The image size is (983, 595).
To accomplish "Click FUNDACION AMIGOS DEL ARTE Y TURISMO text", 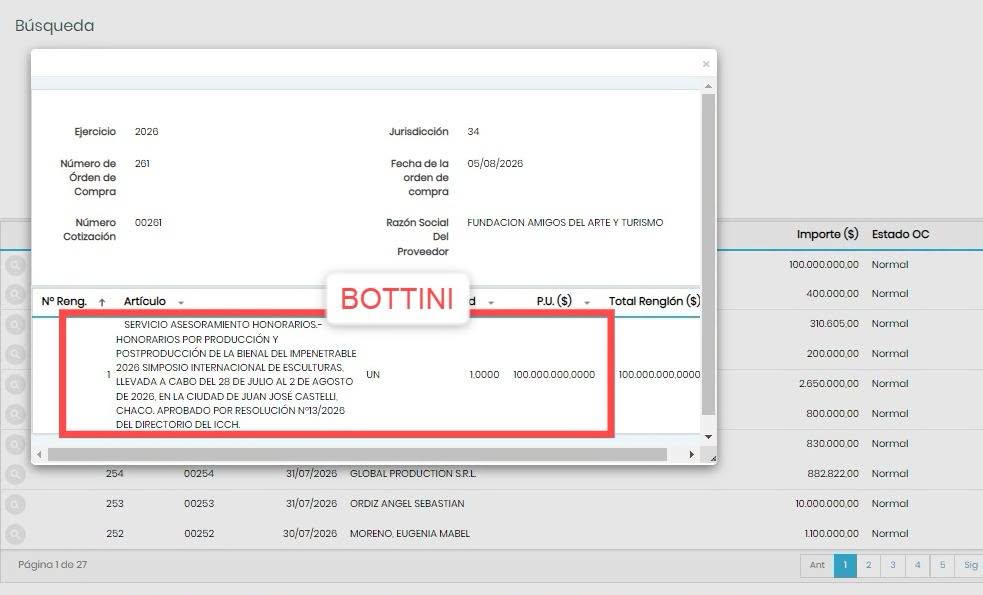I will [565, 223].
